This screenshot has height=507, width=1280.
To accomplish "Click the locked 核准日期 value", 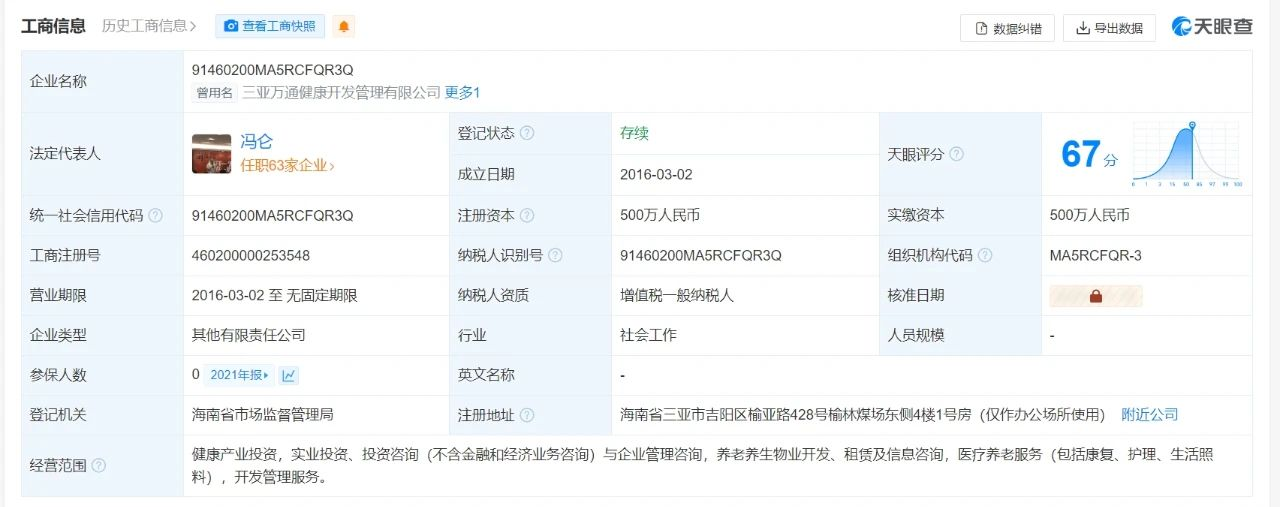I will pyautogui.click(x=1096, y=296).
